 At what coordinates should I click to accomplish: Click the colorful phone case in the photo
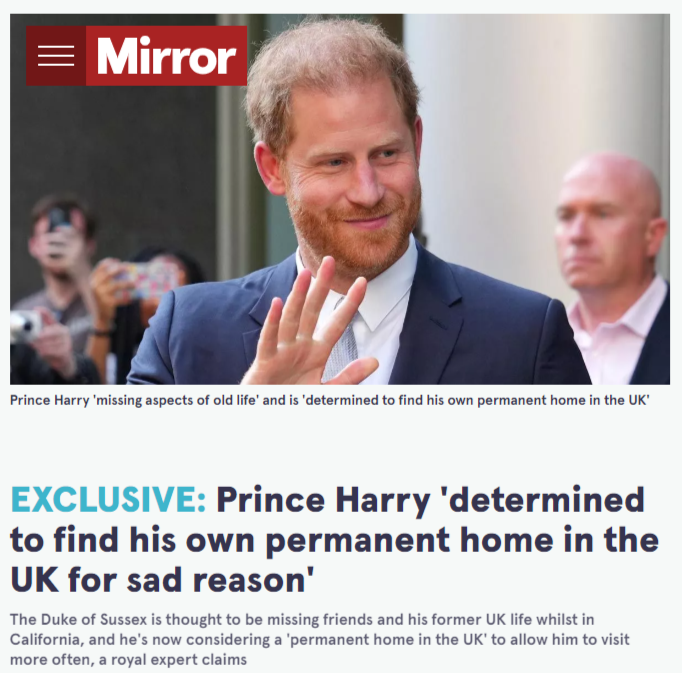tap(148, 277)
